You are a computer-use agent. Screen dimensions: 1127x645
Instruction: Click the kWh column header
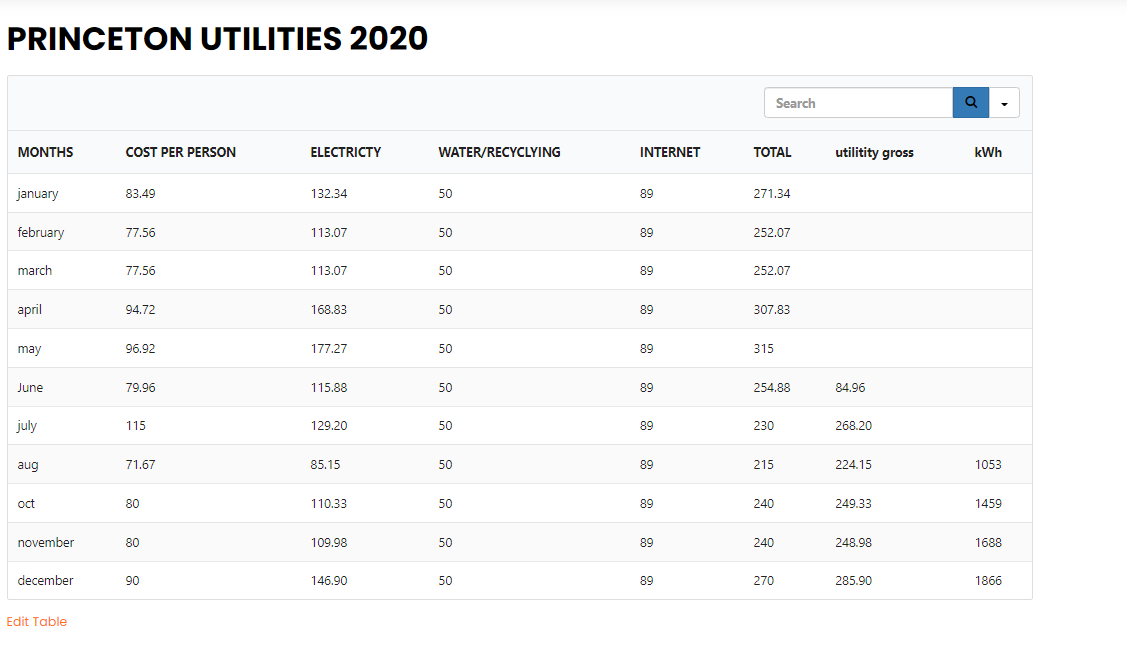pyautogui.click(x=988, y=153)
